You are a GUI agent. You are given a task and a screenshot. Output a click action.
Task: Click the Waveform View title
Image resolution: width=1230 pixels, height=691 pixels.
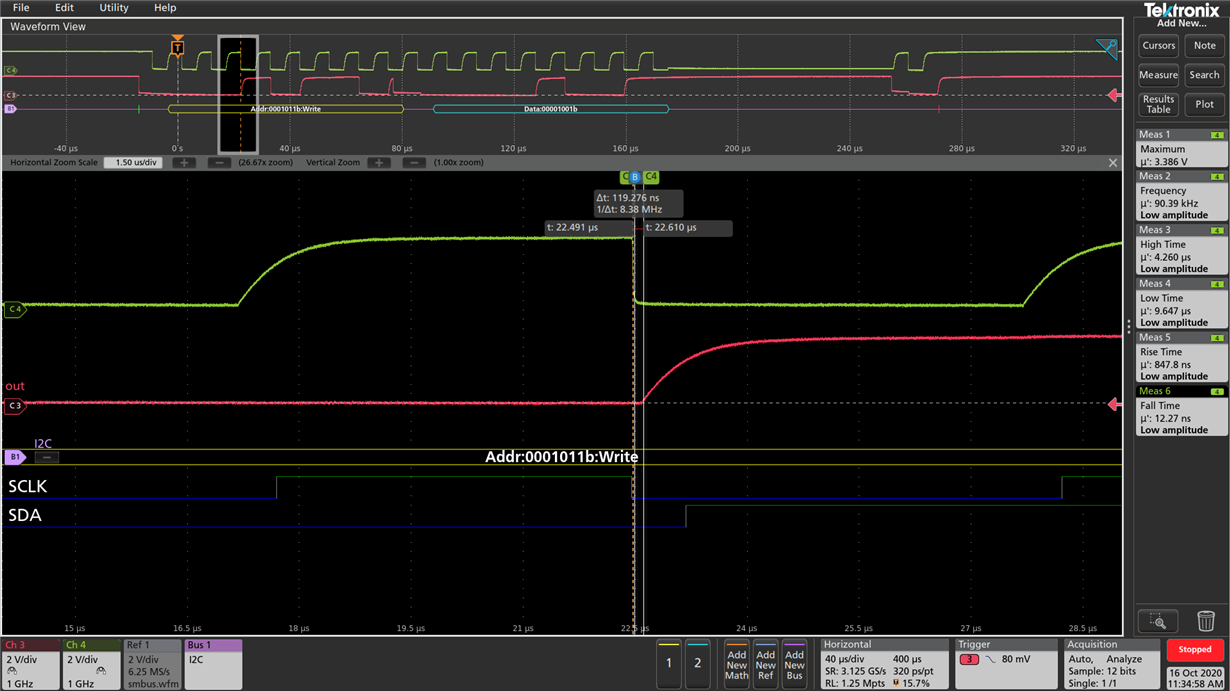tap(48, 26)
